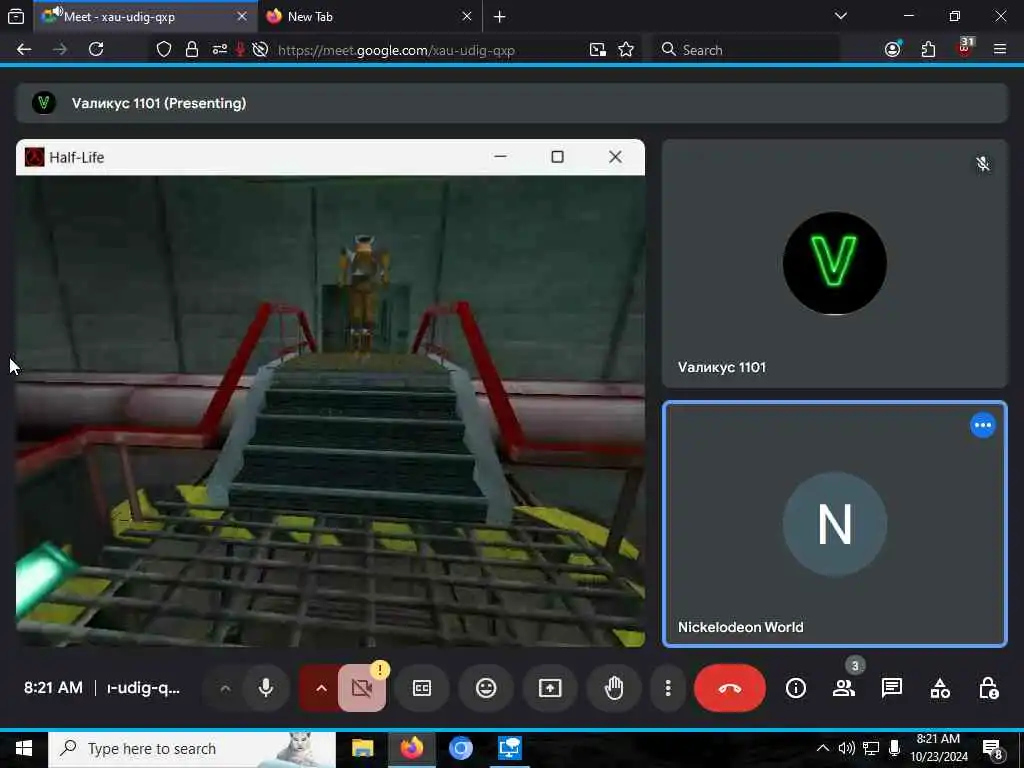Click the N avatar of Nickelodeon World

(x=835, y=524)
